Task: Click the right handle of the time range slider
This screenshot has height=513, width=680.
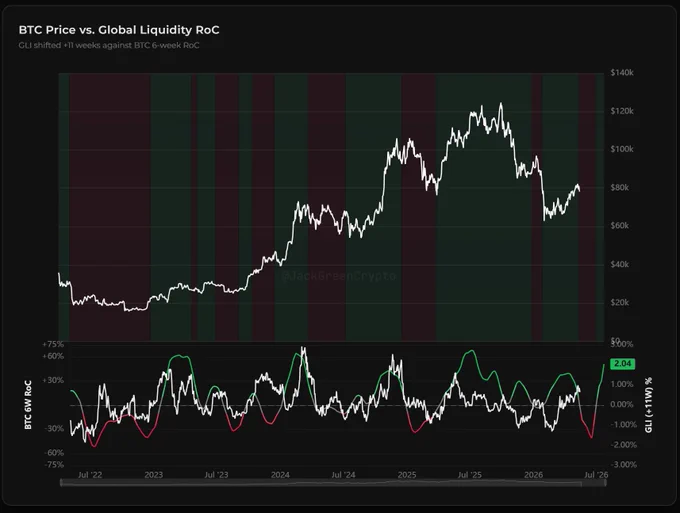Action: (605, 483)
